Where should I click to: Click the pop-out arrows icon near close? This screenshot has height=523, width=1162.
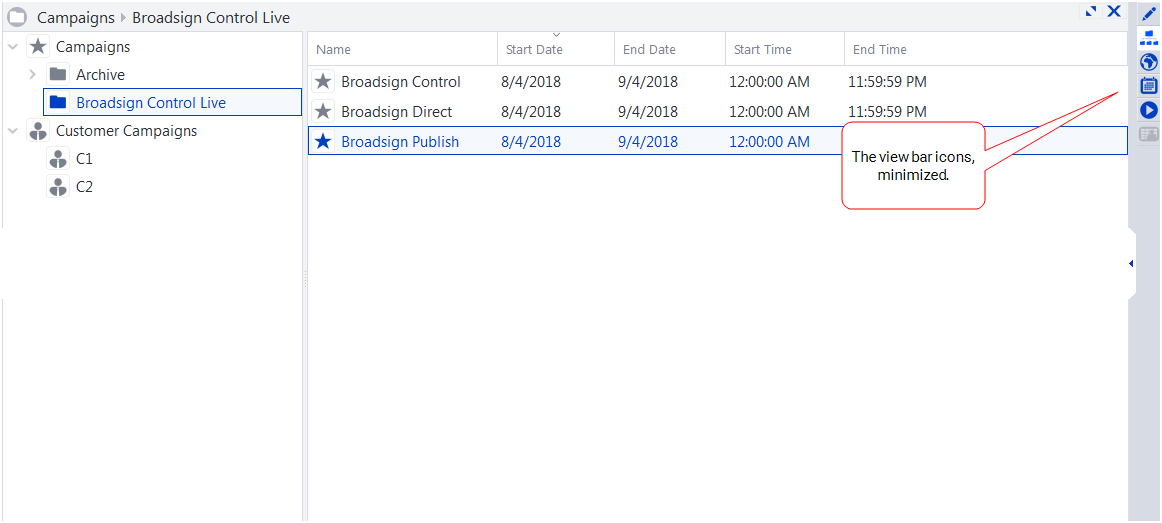1091,11
